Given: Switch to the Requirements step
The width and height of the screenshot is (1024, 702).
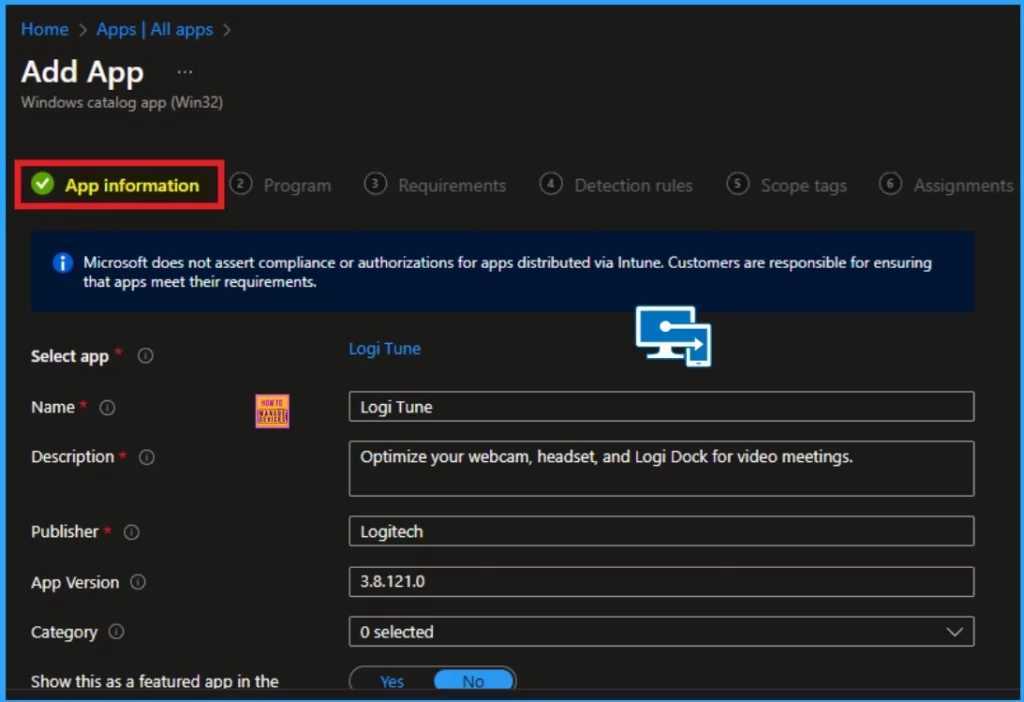Looking at the screenshot, I should coord(435,185).
